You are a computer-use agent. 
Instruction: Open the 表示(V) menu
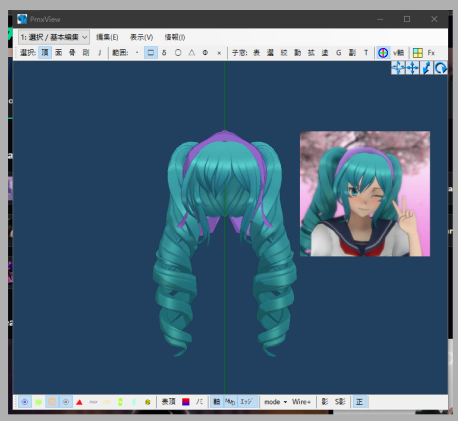[x=141, y=37]
